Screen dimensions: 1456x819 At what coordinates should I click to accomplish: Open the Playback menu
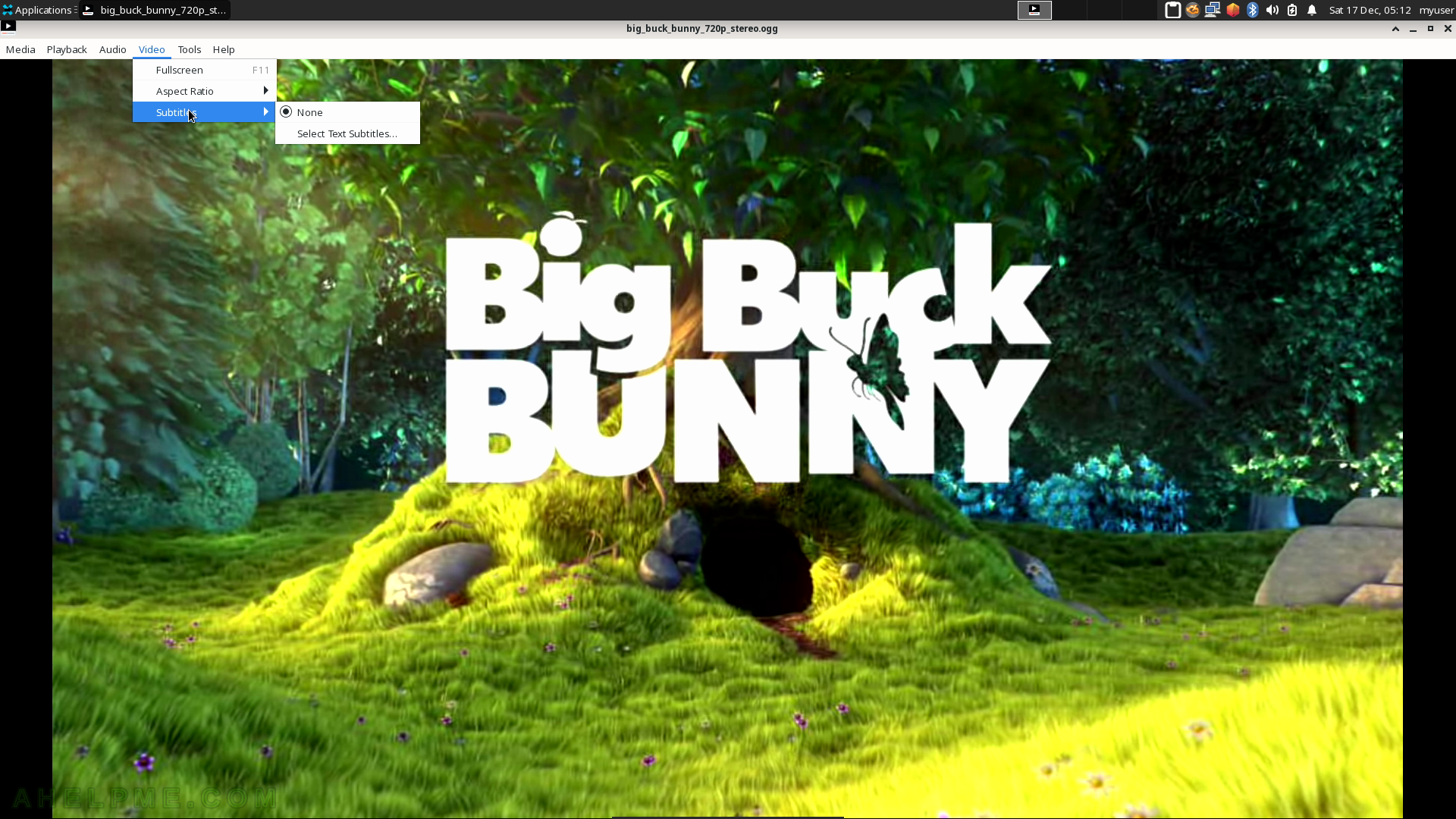pyautogui.click(x=67, y=49)
